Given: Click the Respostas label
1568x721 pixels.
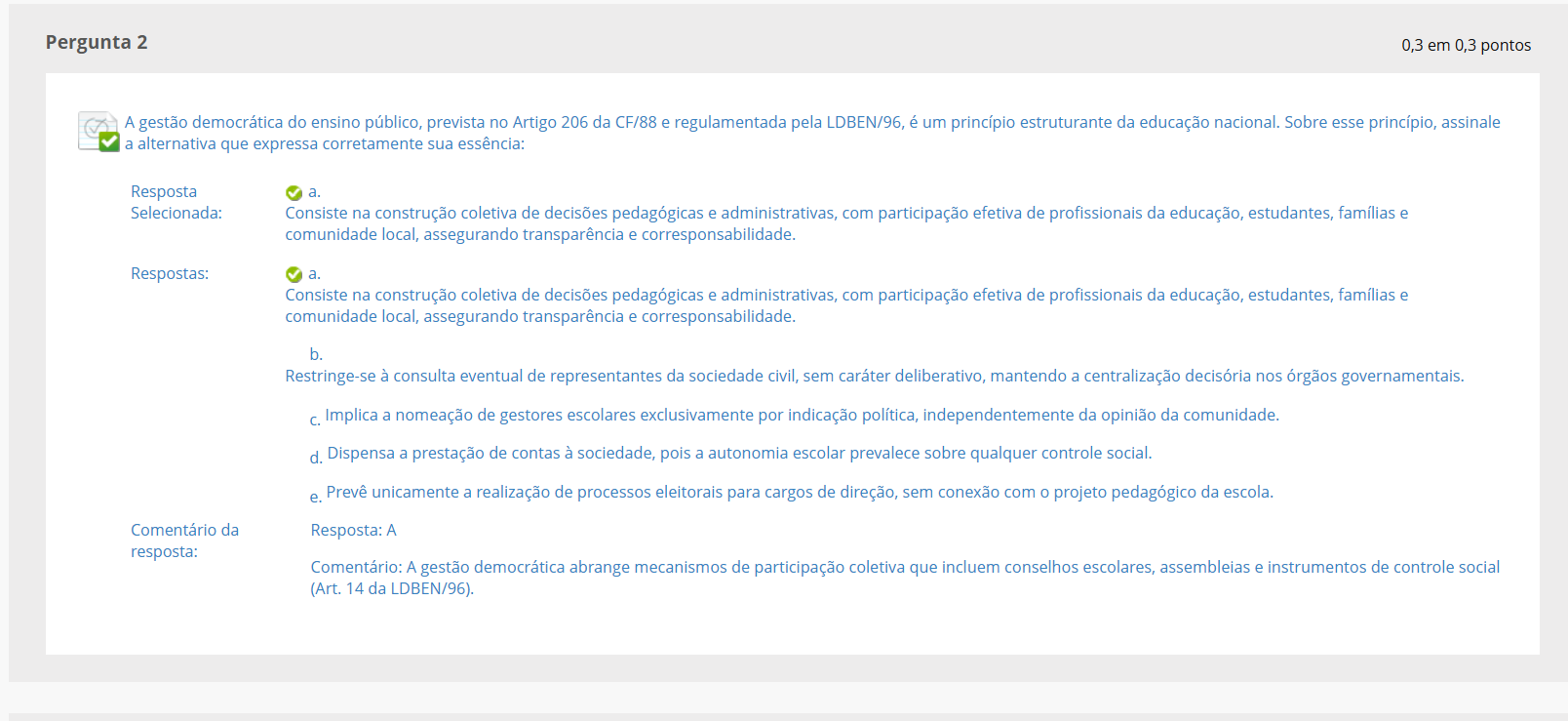Looking at the screenshot, I should pyautogui.click(x=170, y=273).
